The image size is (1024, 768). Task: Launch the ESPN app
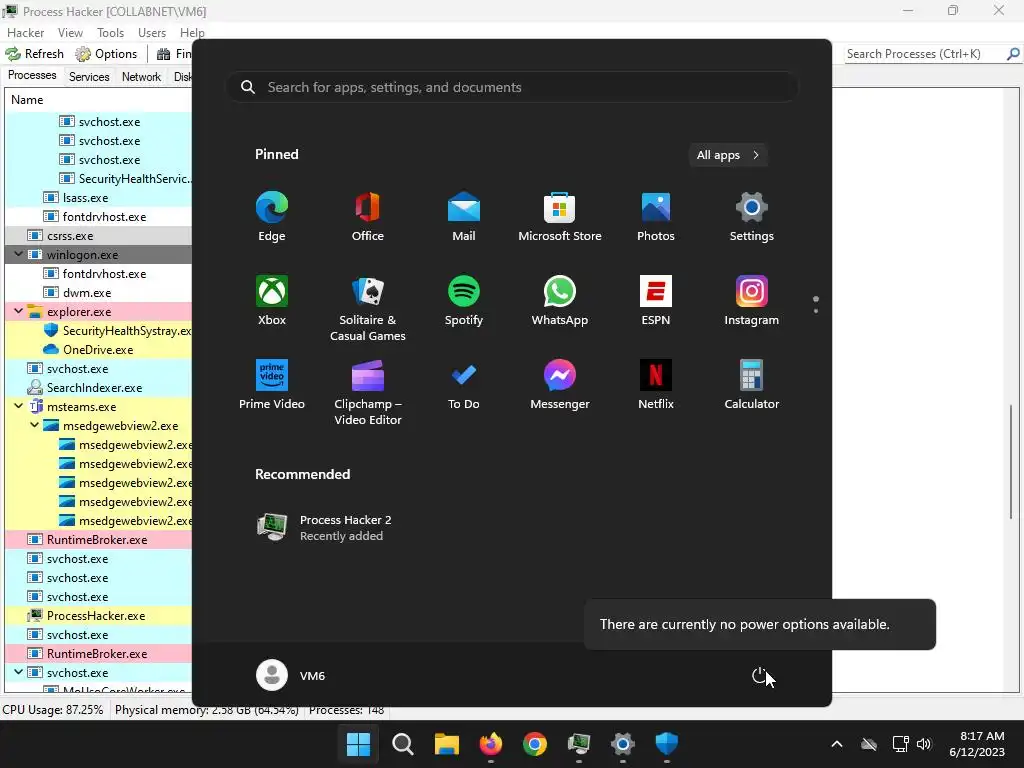point(656,300)
